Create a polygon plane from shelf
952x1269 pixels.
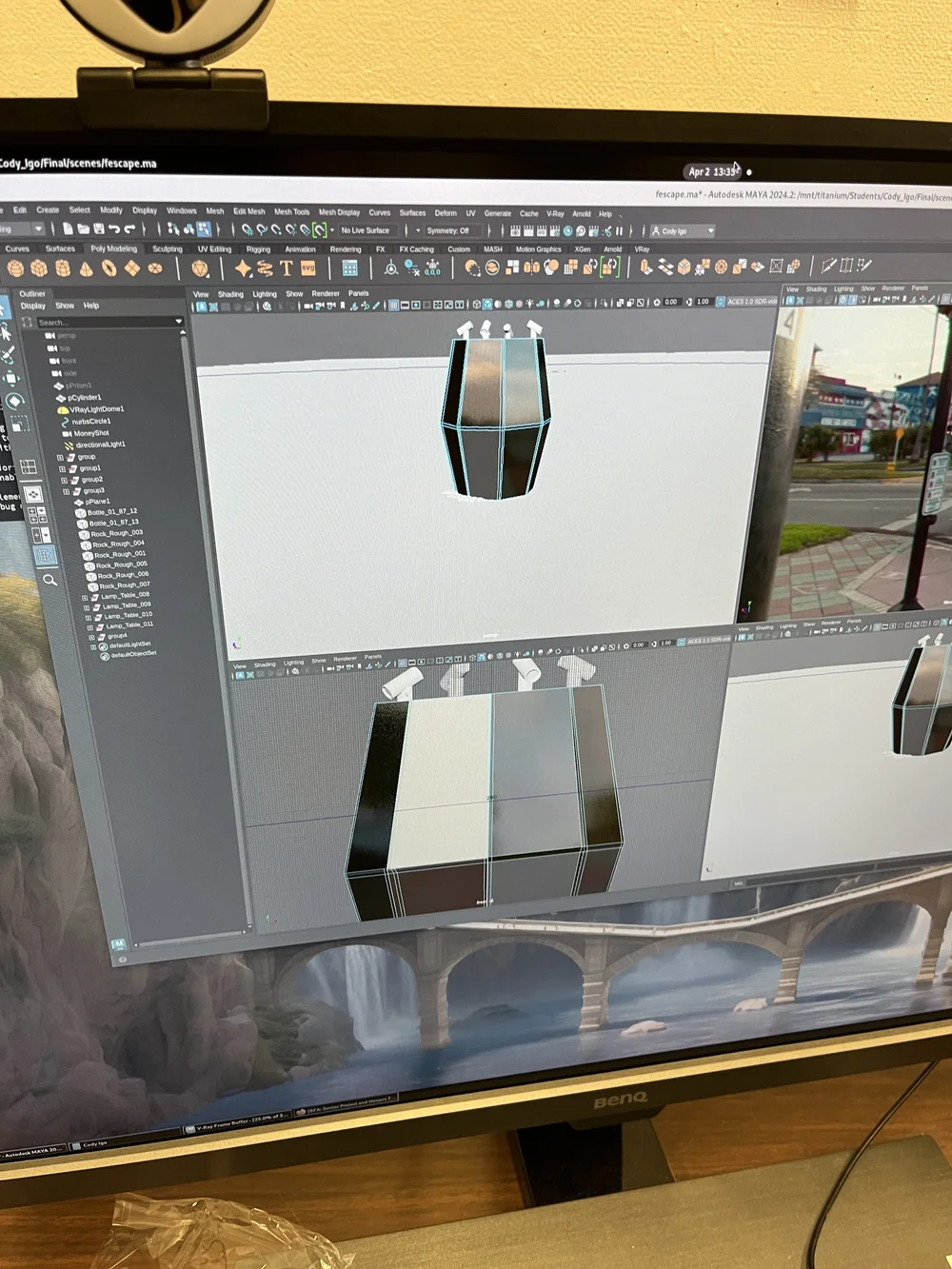(x=131, y=268)
